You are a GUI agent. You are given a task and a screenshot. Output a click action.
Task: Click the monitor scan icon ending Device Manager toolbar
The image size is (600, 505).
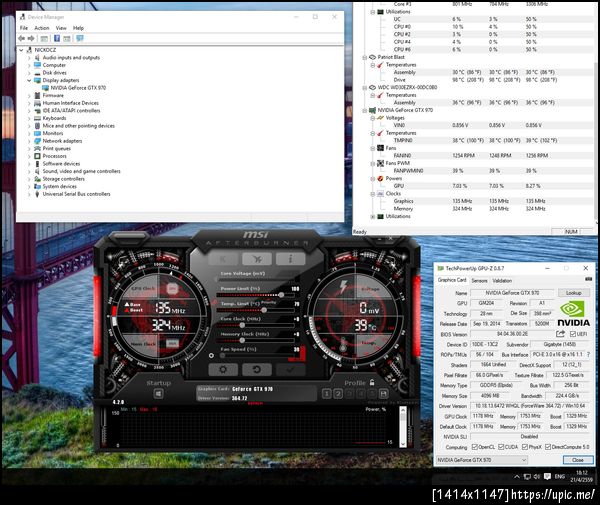[80, 38]
